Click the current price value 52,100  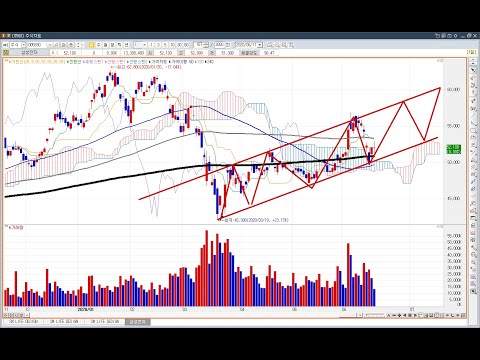point(70,53)
